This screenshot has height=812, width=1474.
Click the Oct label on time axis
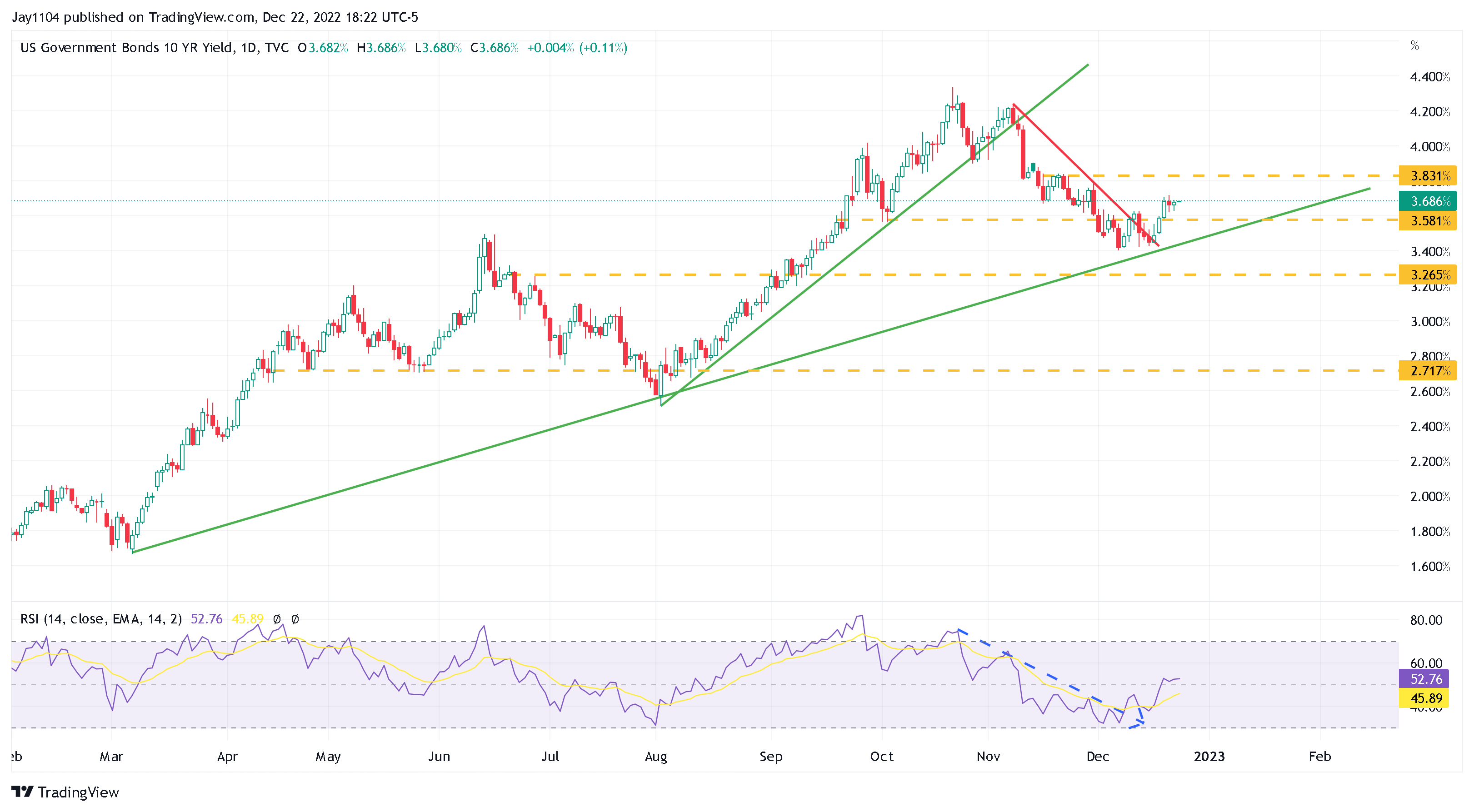pyautogui.click(x=882, y=757)
